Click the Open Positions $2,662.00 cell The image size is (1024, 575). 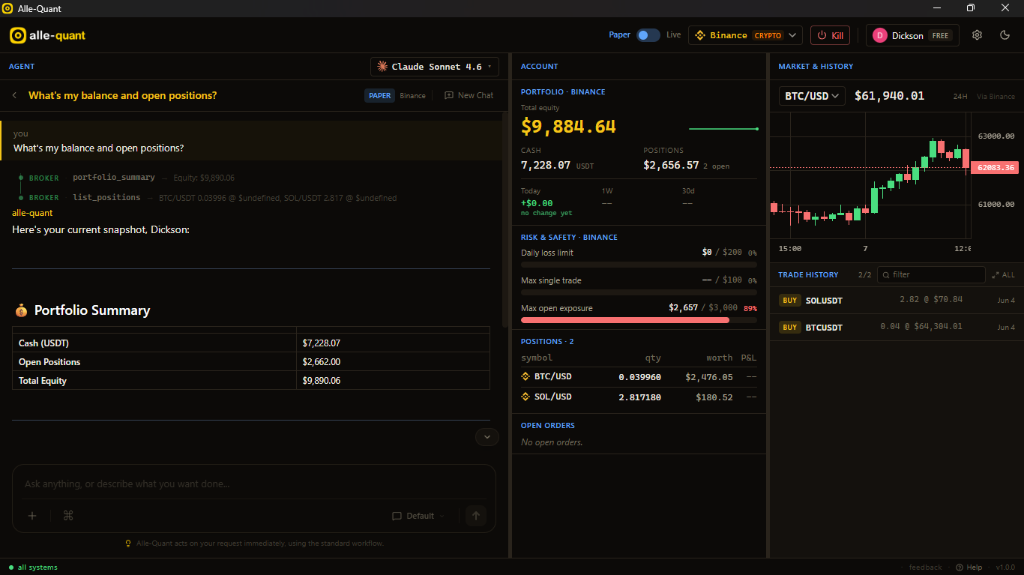coord(392,362)
